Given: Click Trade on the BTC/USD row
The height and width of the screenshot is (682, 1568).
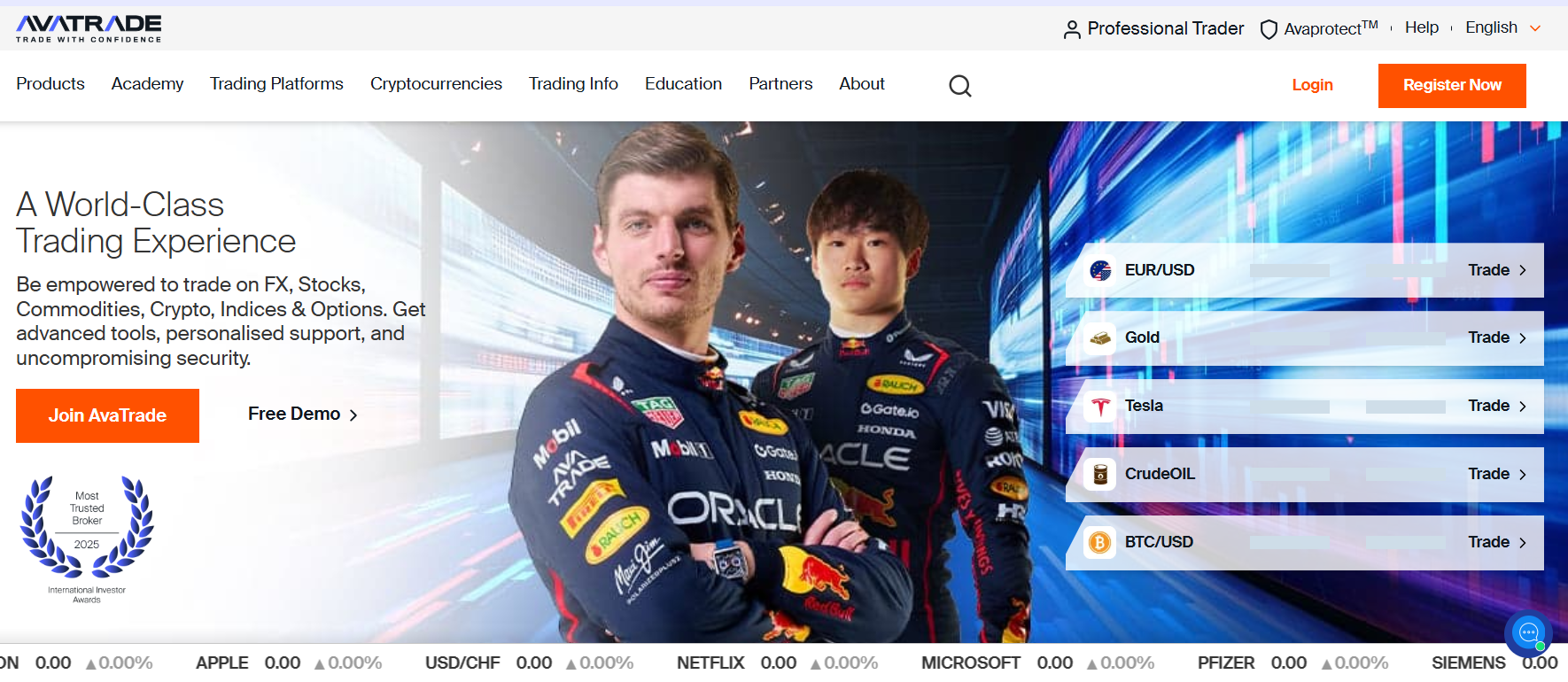Looking at the screenshot, I should pos(1488,542).
